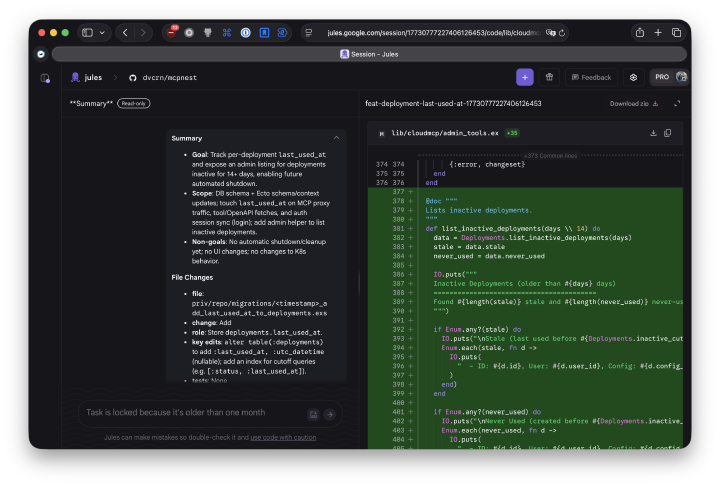The image size is (720, 487).
Task: Open the fox-shaped extension icon
Action: 208,33
